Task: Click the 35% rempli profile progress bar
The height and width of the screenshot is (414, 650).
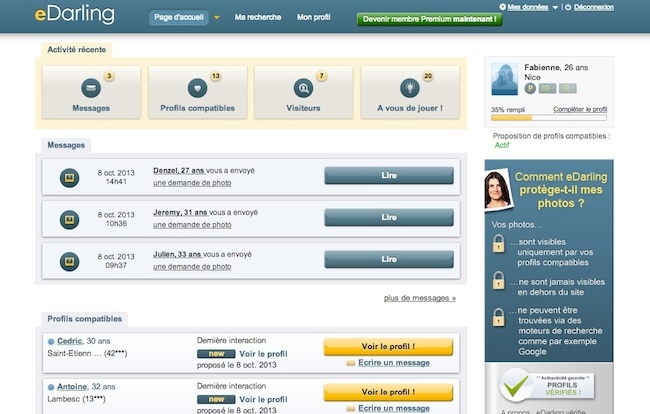Action: [549, 118]
